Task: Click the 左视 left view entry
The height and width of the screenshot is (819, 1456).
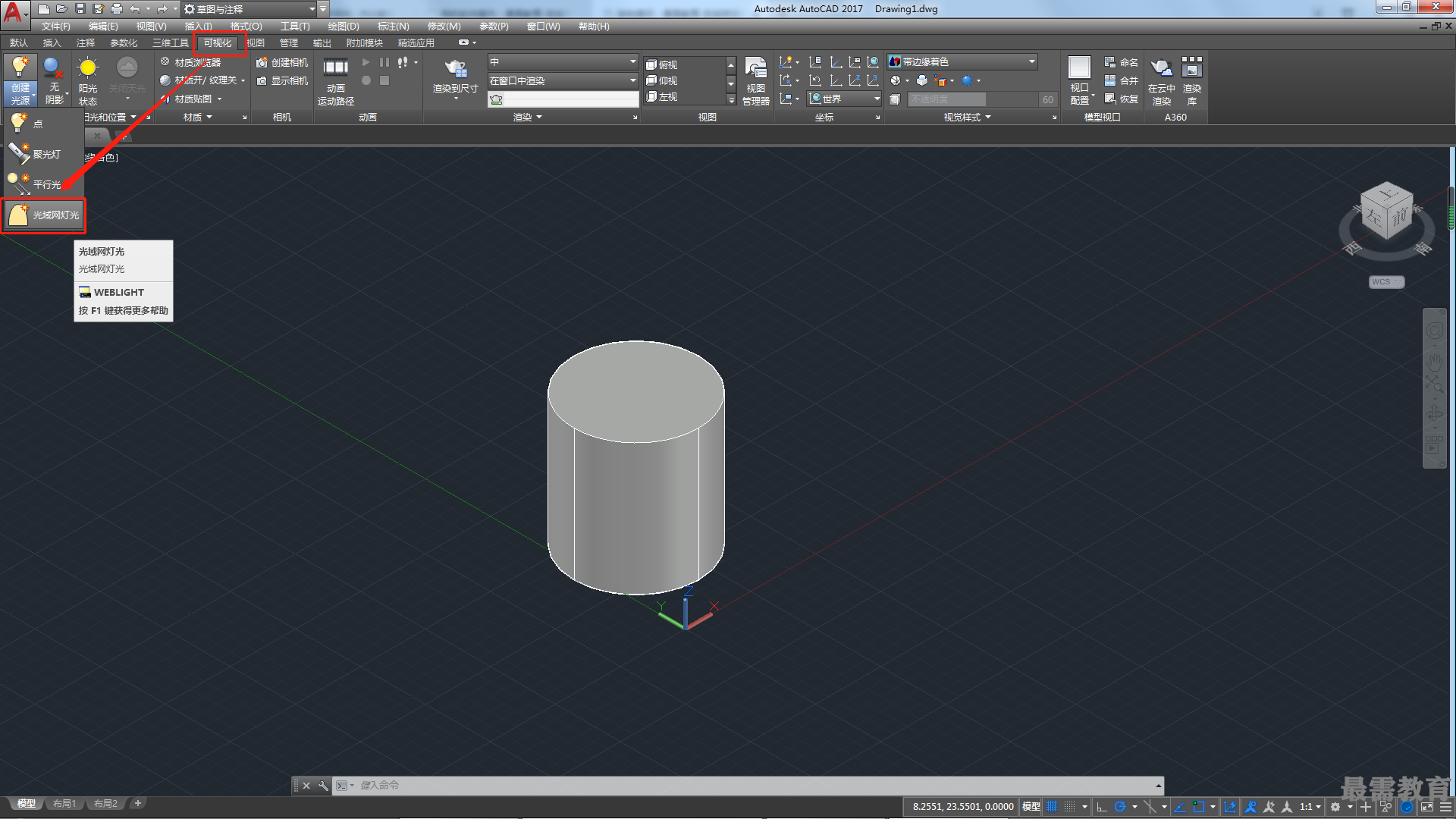Action: pos(662,97)
